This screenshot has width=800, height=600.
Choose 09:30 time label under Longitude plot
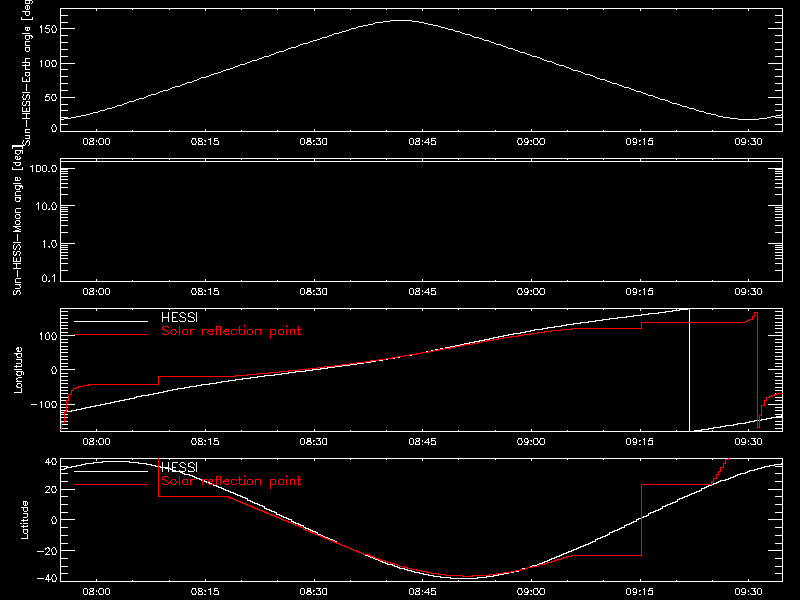748,441
